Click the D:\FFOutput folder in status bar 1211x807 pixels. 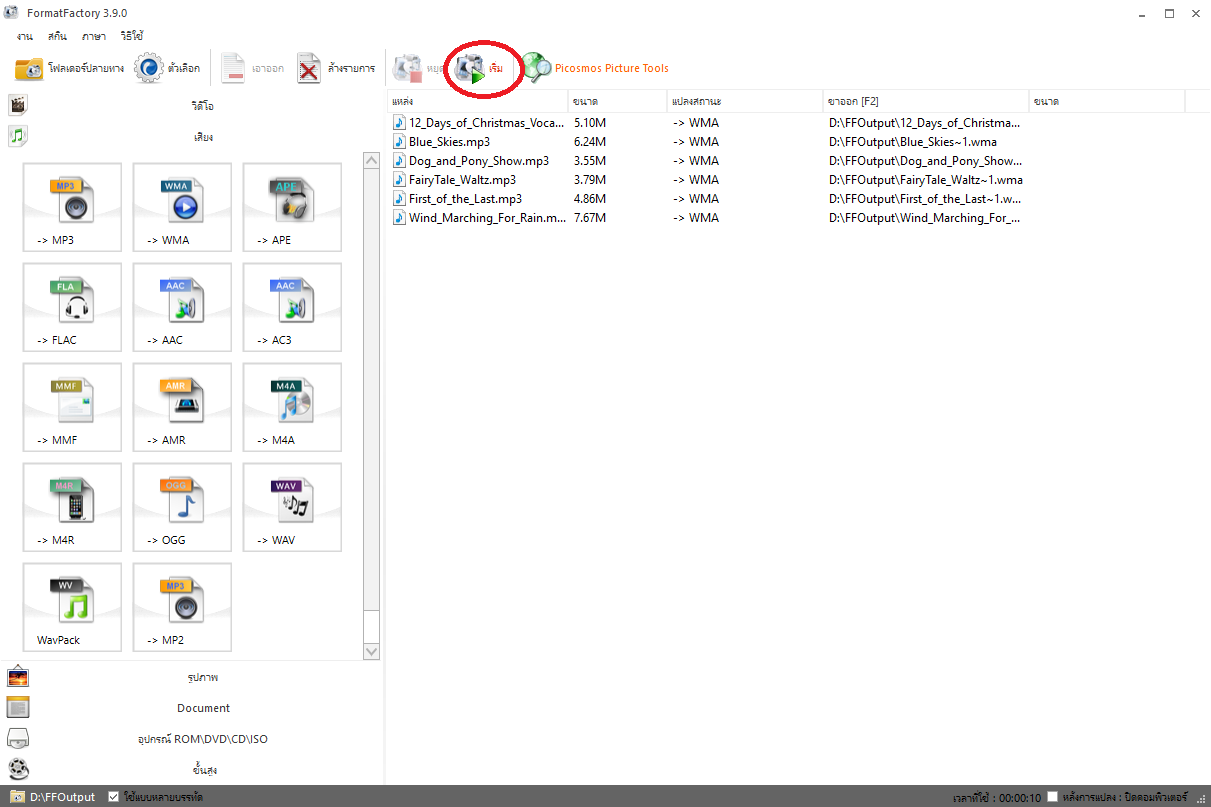coord(52,797)
